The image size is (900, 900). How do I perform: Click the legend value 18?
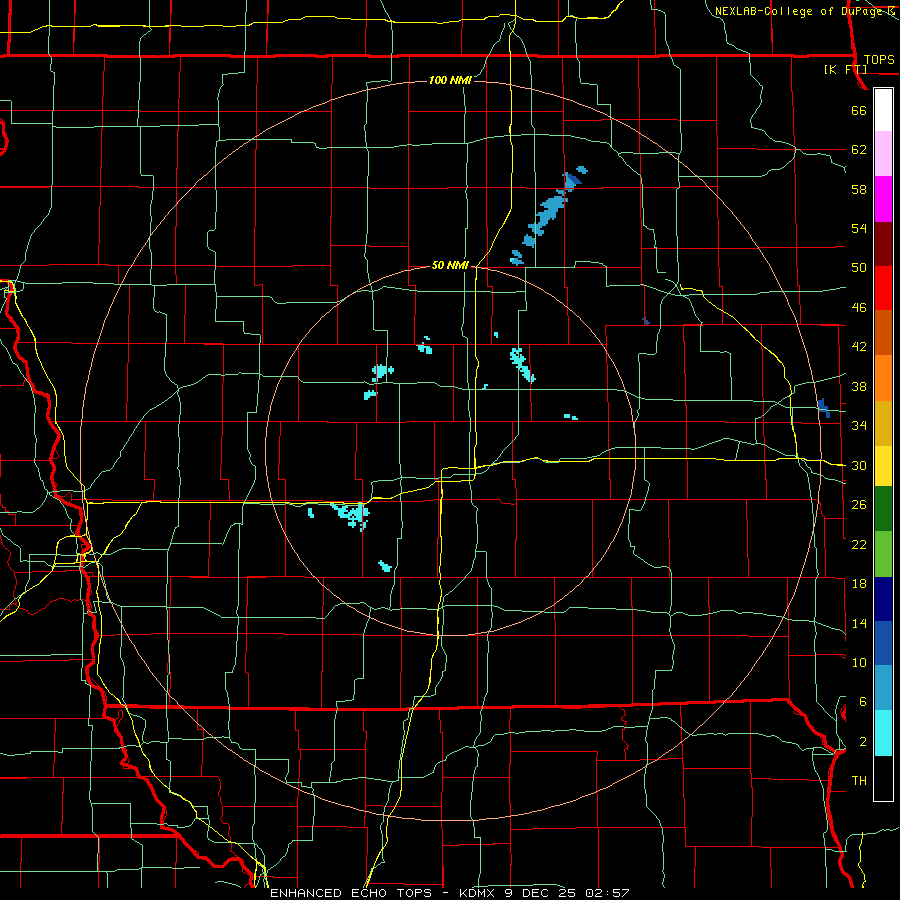tap(859, 584)
